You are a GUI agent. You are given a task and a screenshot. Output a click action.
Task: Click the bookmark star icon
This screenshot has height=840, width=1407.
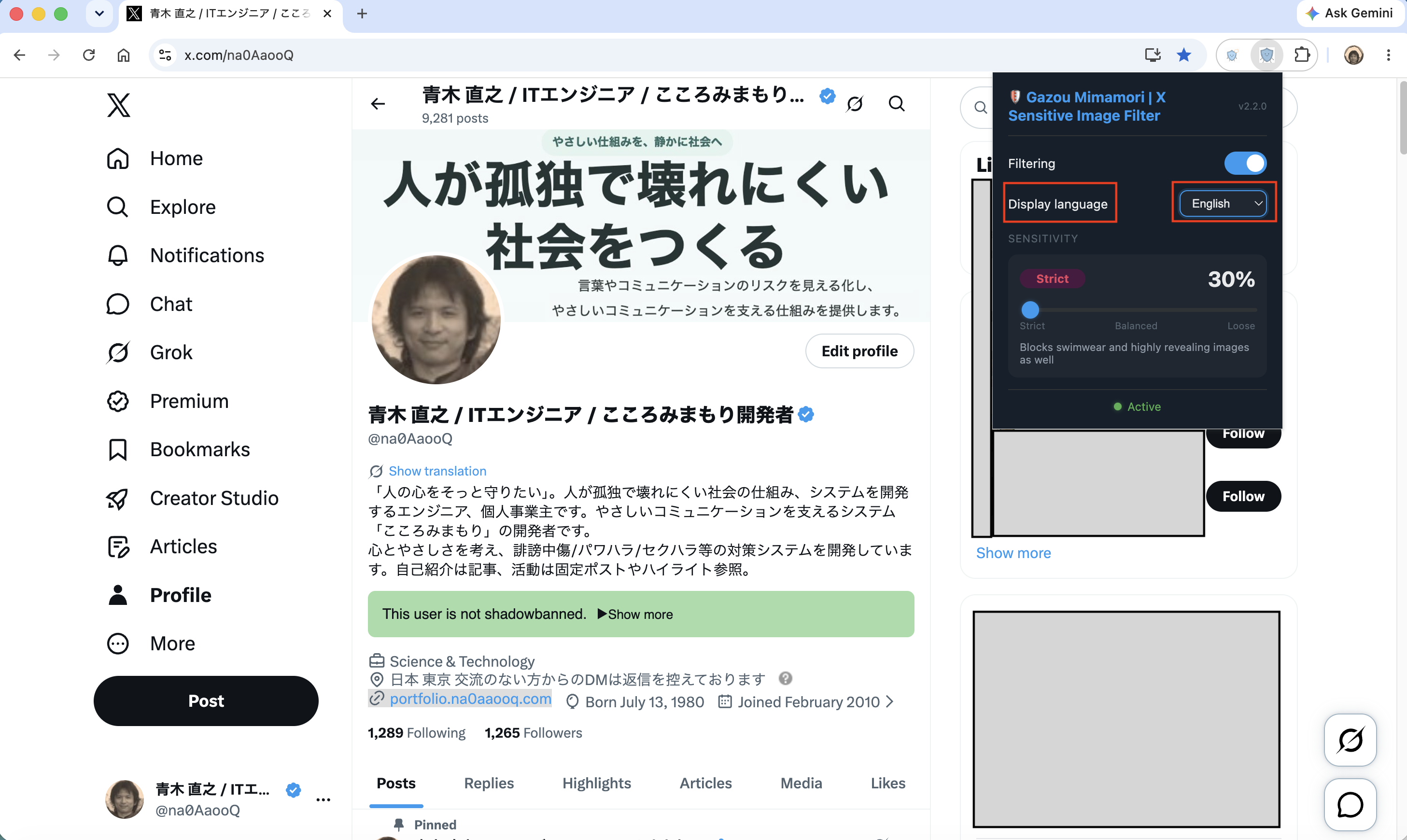point(1184,55)
